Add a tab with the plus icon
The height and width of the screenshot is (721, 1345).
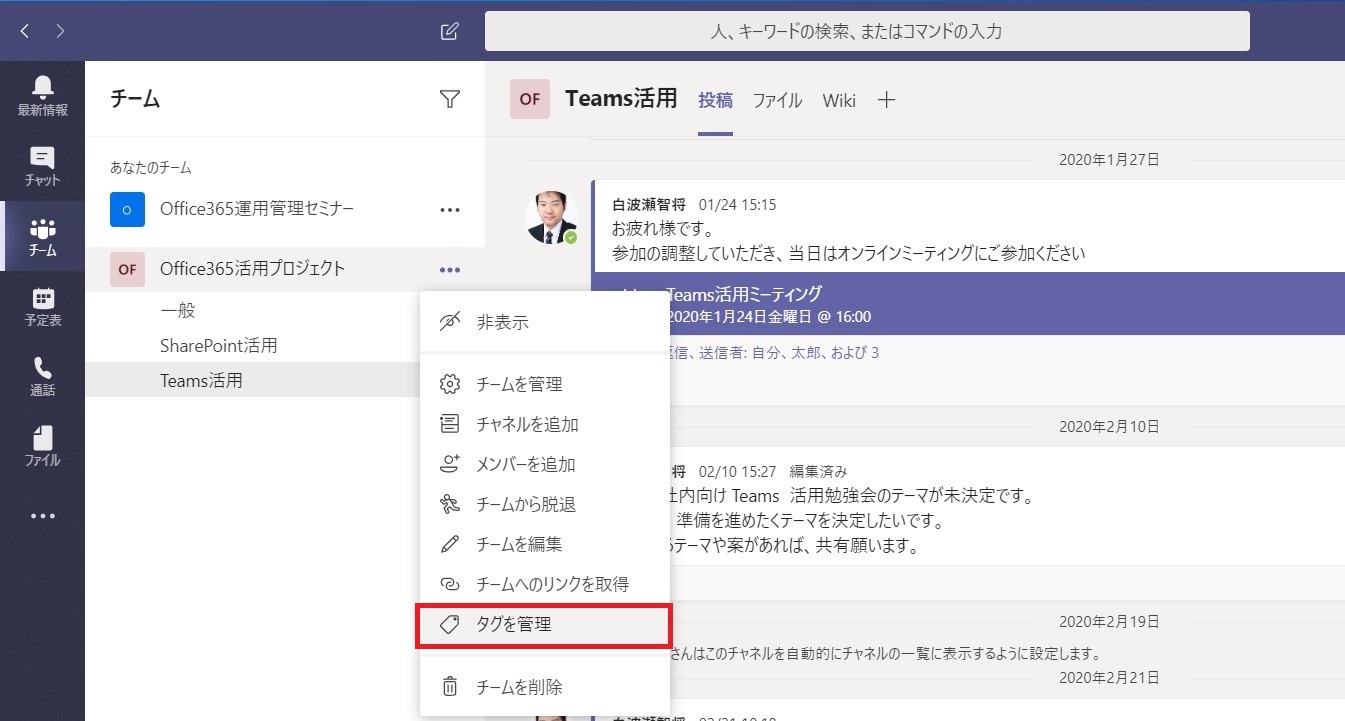pyautogui.click(x=886, y=100)
